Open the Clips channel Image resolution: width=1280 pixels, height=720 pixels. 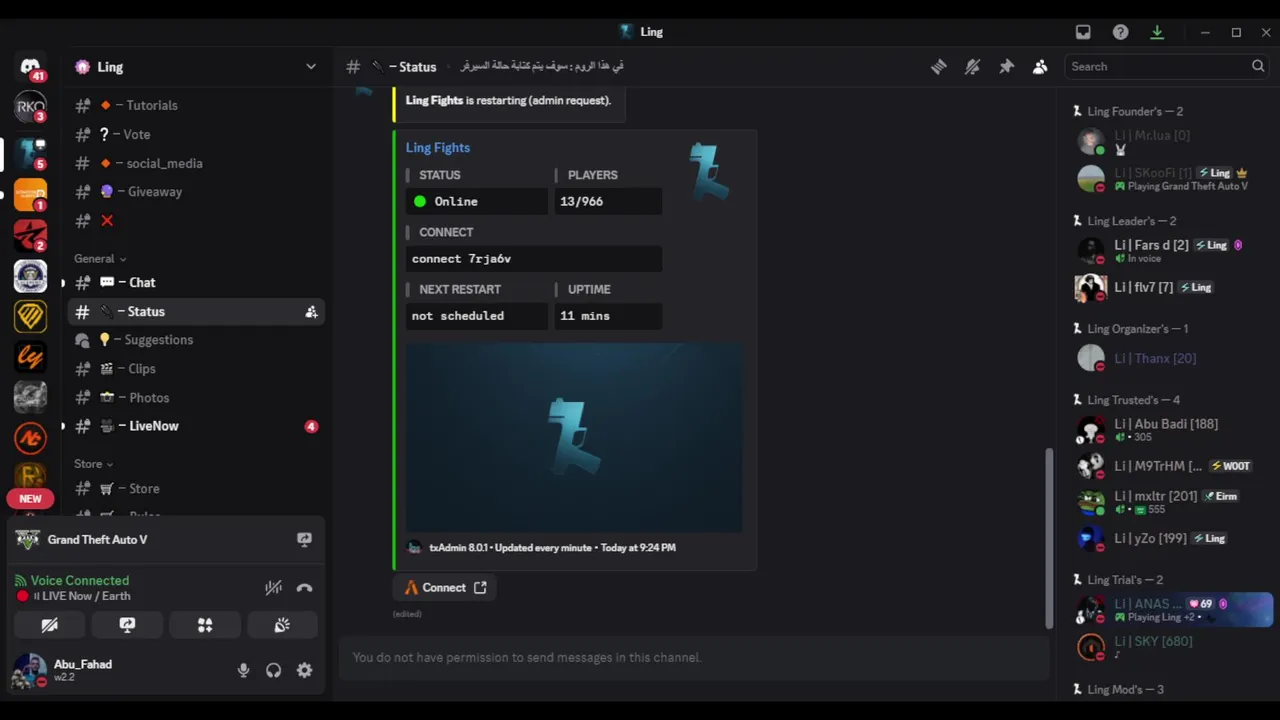click(x=196, y=368)
